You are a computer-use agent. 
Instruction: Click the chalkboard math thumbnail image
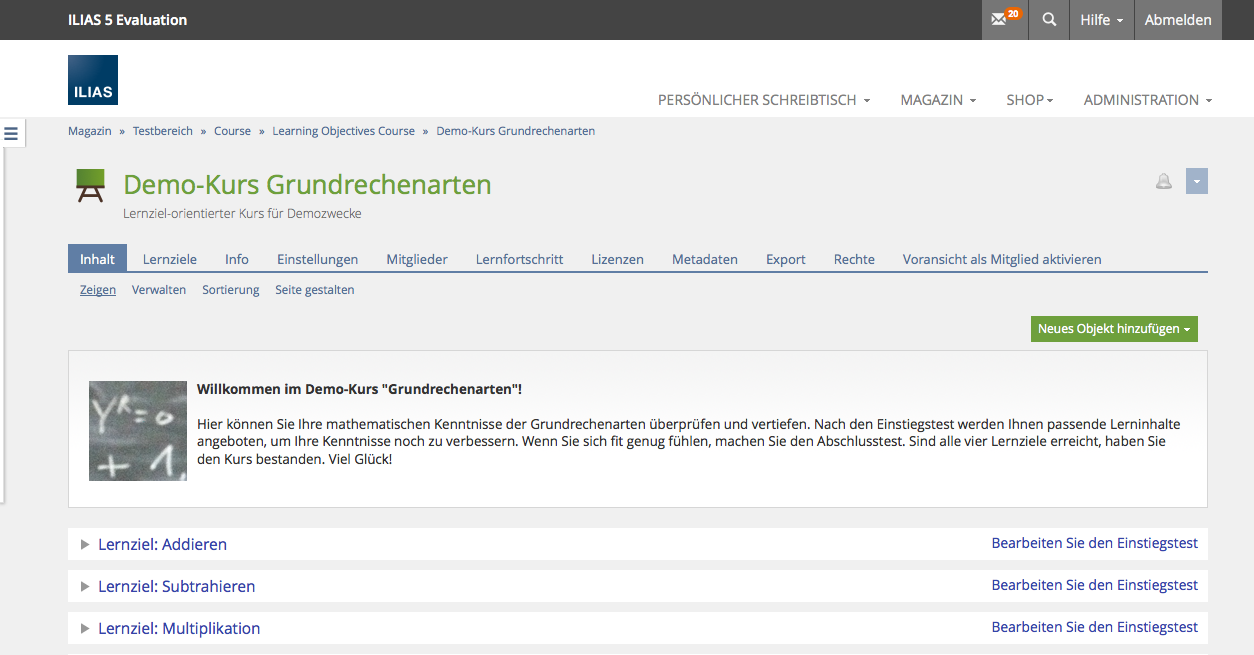pyautogui.click(x=138, y=431)
